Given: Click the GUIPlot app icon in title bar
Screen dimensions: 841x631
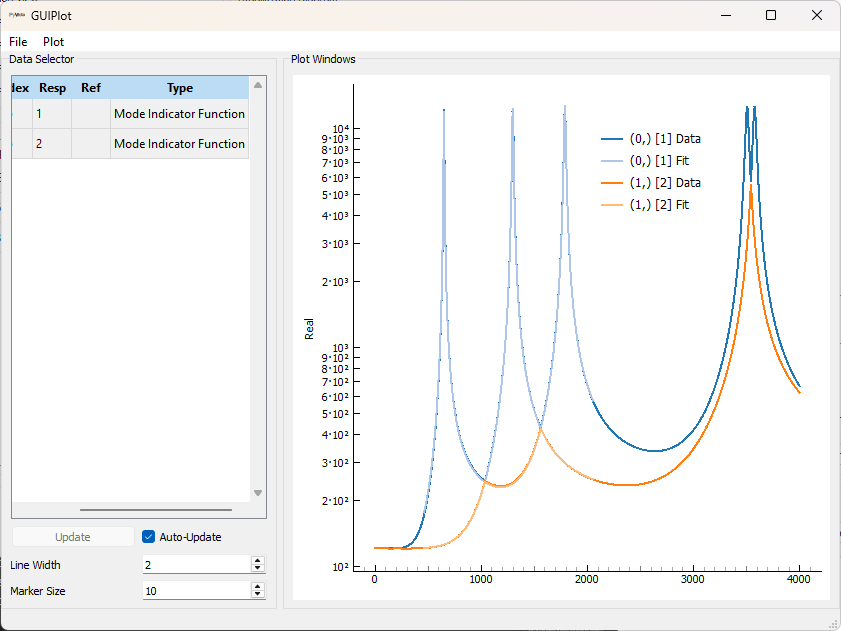Looking at the screenshot, I should pos(16,15).
